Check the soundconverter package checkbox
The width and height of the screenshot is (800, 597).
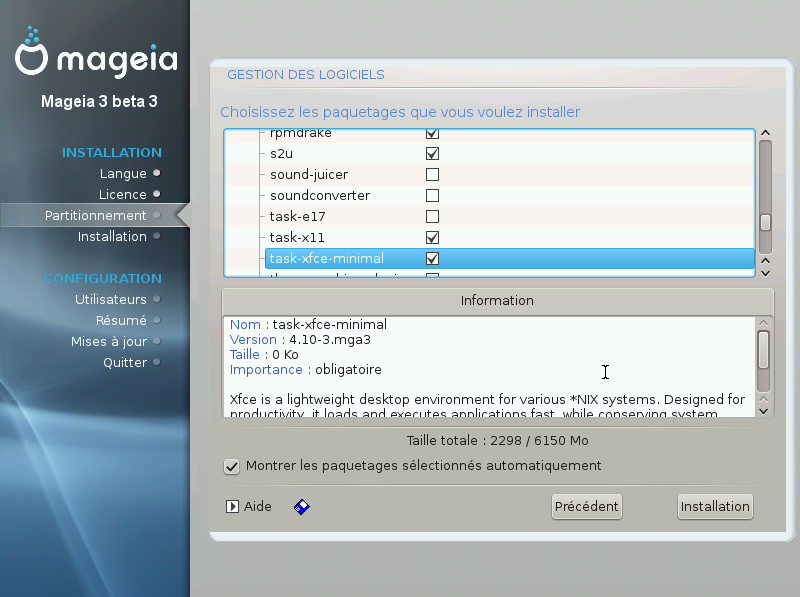click(432, 195)
